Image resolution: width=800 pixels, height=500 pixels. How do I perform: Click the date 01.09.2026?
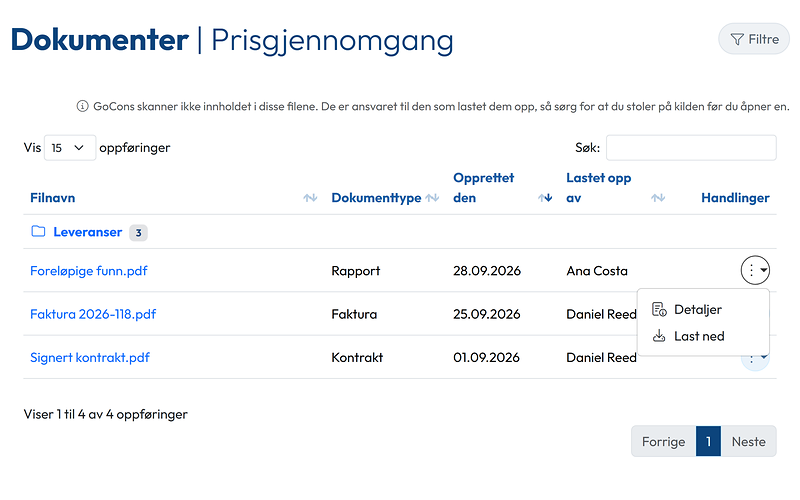click(x=486, y=357)
